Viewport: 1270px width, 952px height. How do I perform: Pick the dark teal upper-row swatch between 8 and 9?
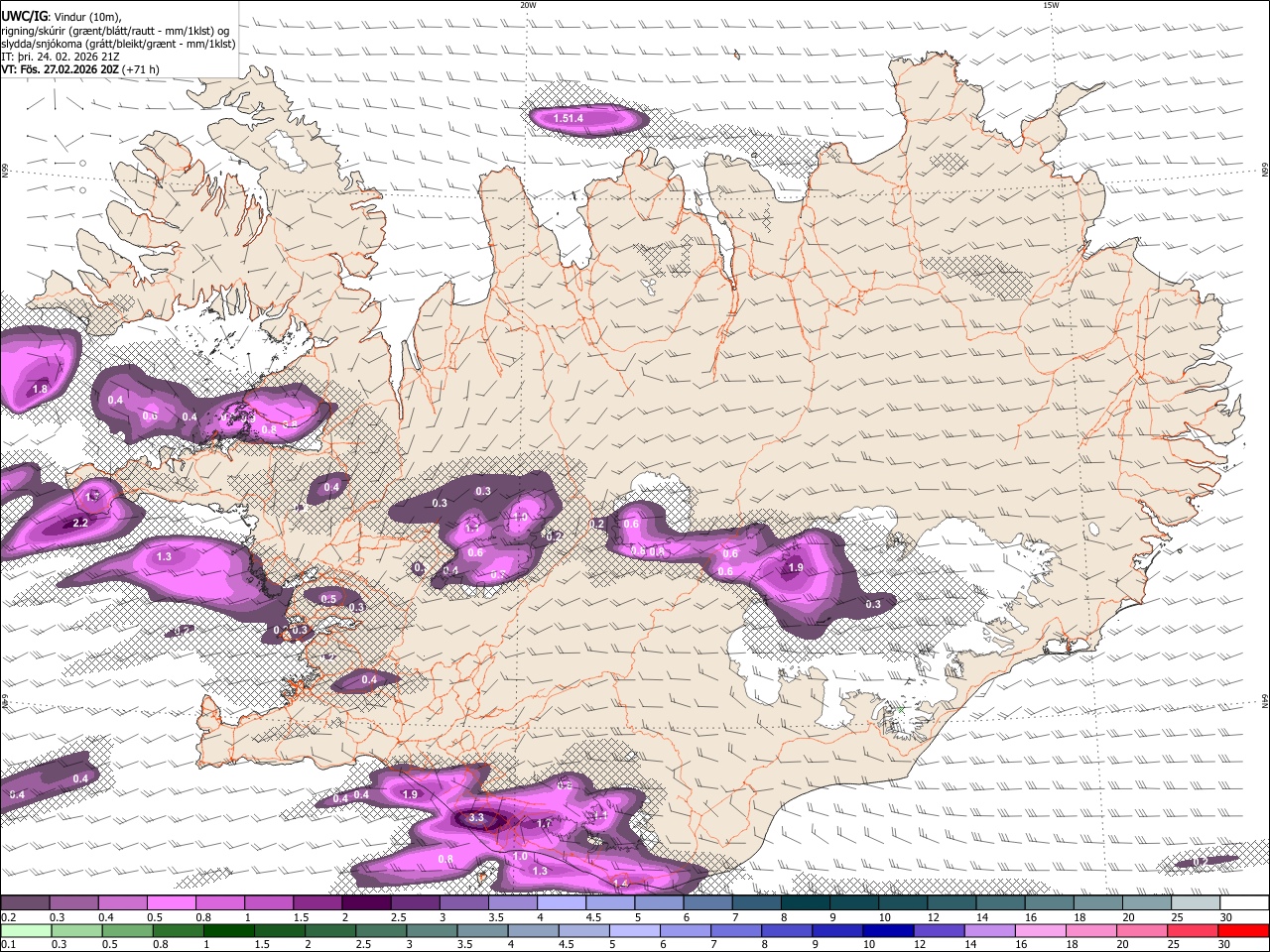click(805, 902)
